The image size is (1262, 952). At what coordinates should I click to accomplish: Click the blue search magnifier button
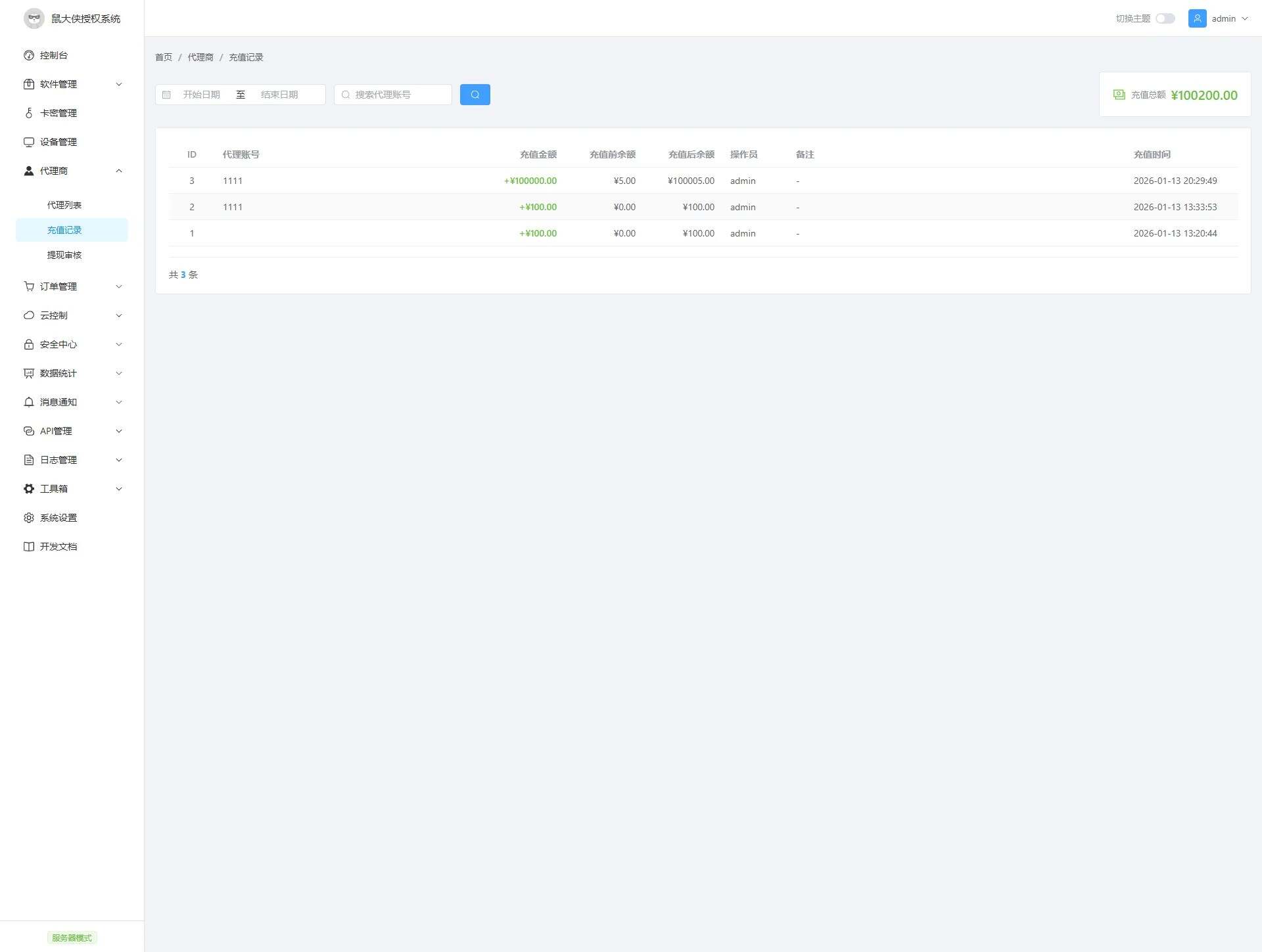475,95
